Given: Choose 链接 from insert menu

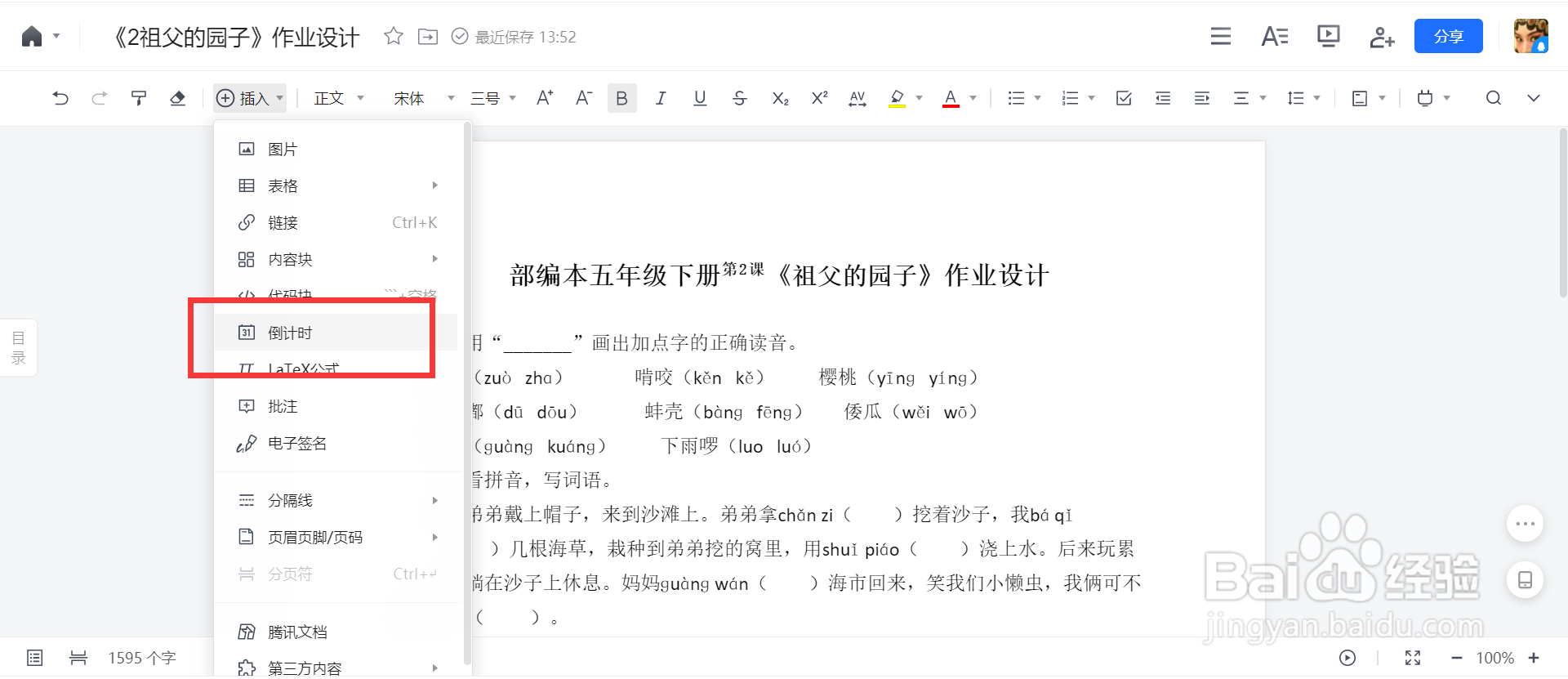Looking at the screenshot, I should (336, 222).
